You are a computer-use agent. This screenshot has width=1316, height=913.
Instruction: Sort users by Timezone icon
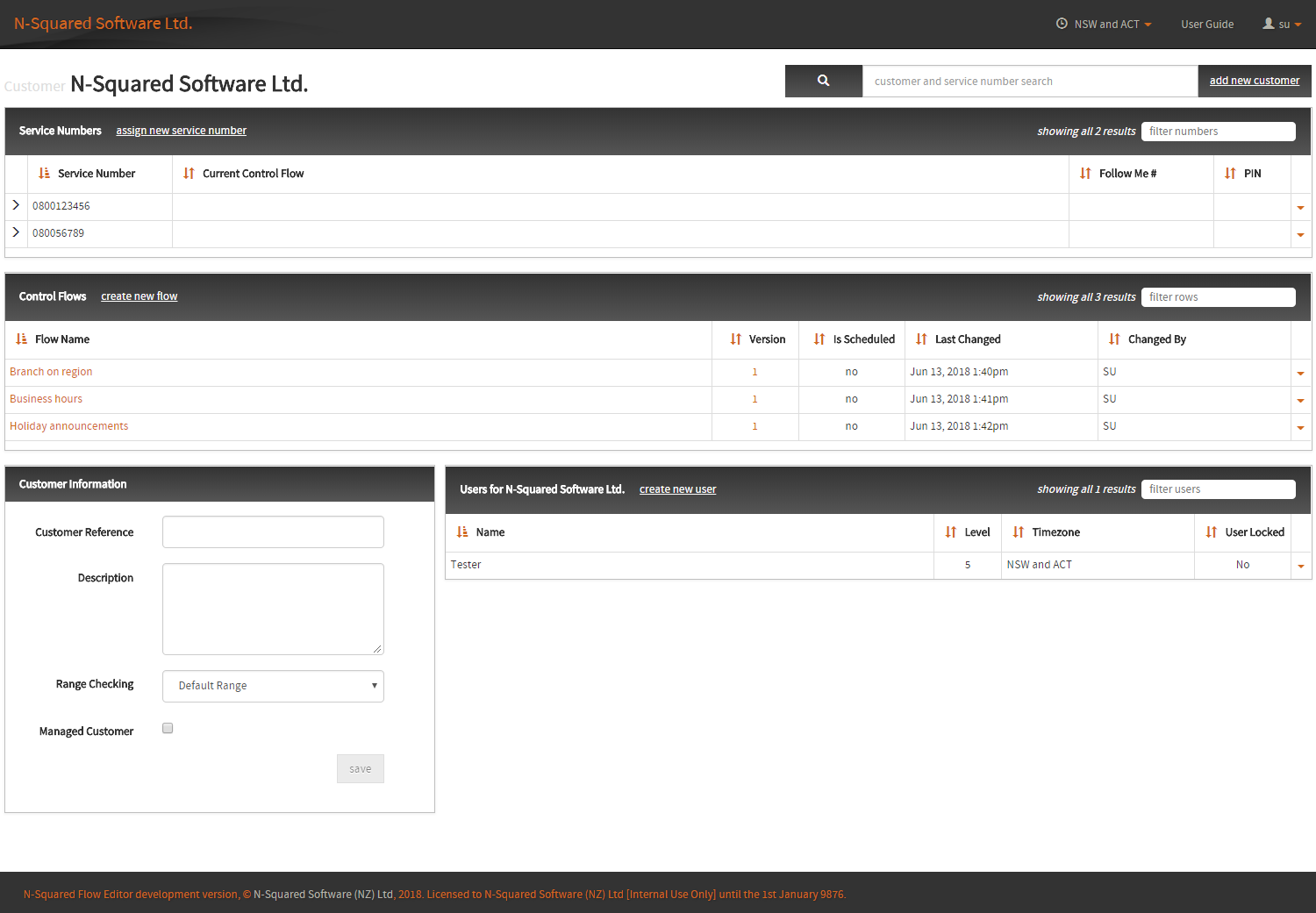pos(1018,532)
